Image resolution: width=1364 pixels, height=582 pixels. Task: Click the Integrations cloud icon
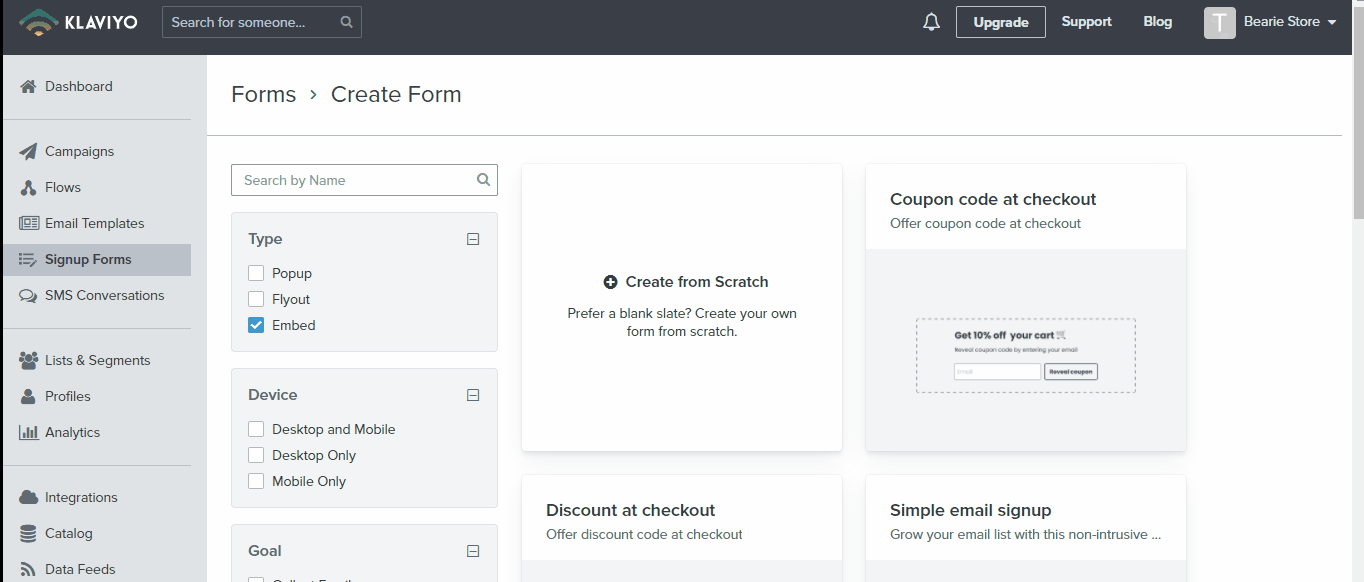28,497
